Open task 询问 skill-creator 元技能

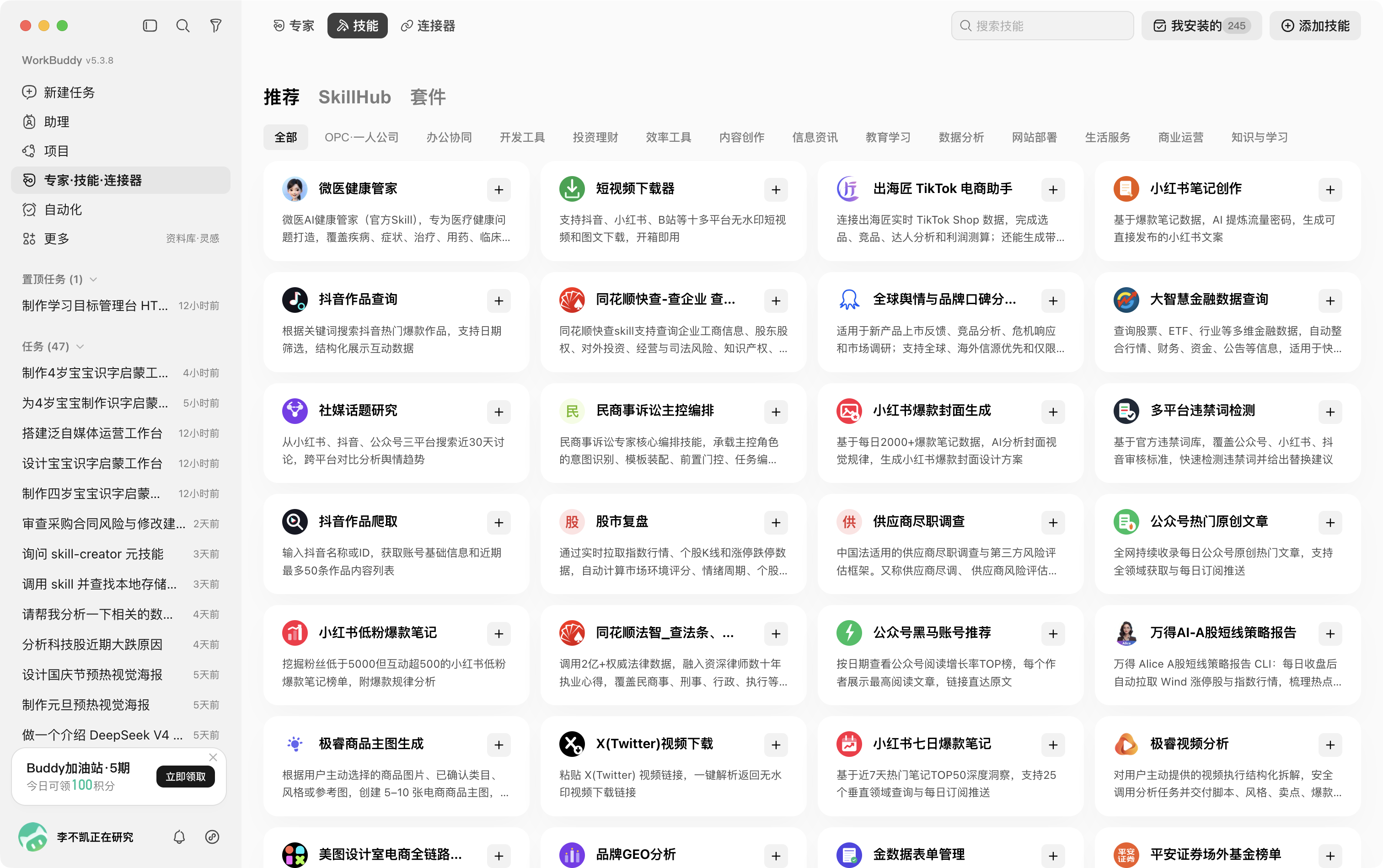pyautogui.click(x=121, y=554)
